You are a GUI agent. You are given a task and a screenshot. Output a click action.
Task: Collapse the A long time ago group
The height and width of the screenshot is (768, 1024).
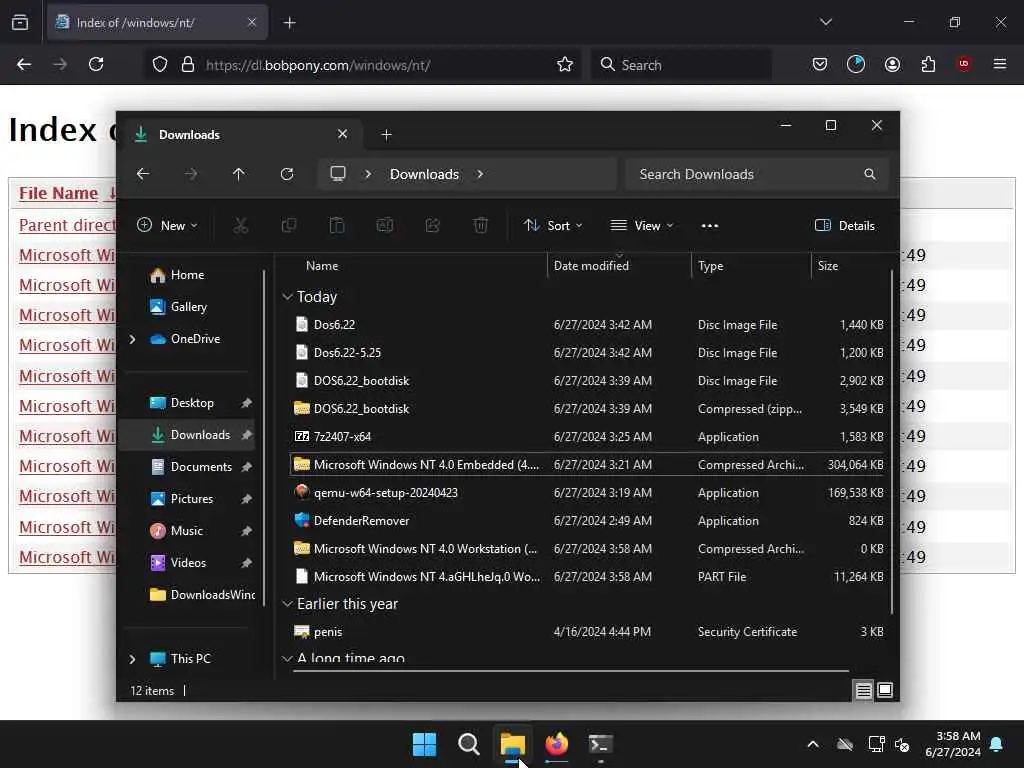[x=287, y=658]
